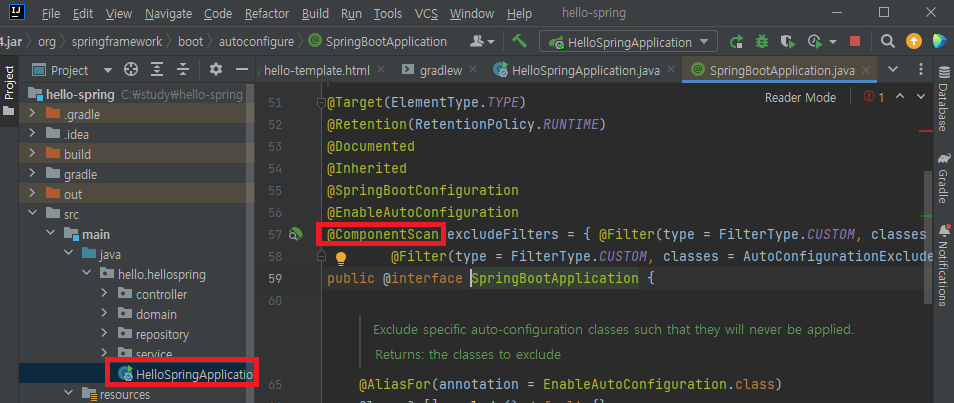Image resolution: width=954 pixels, height=403 pixels.
Task: Select the hello-spring project root
Action: click(x=80, y=95)
